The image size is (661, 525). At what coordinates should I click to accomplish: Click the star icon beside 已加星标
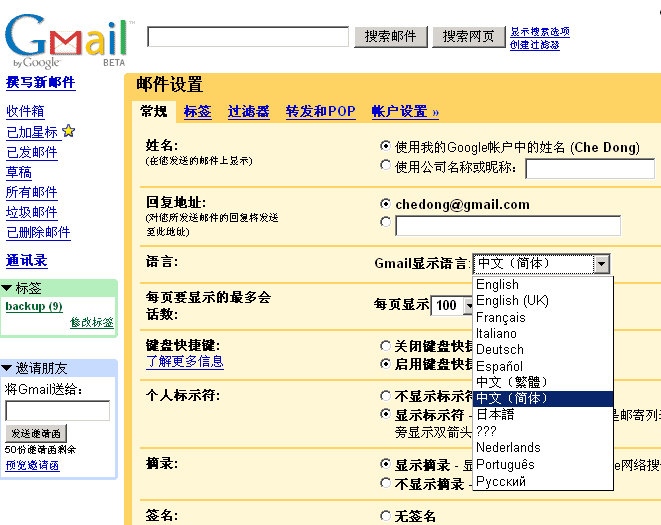coord(68,131)
